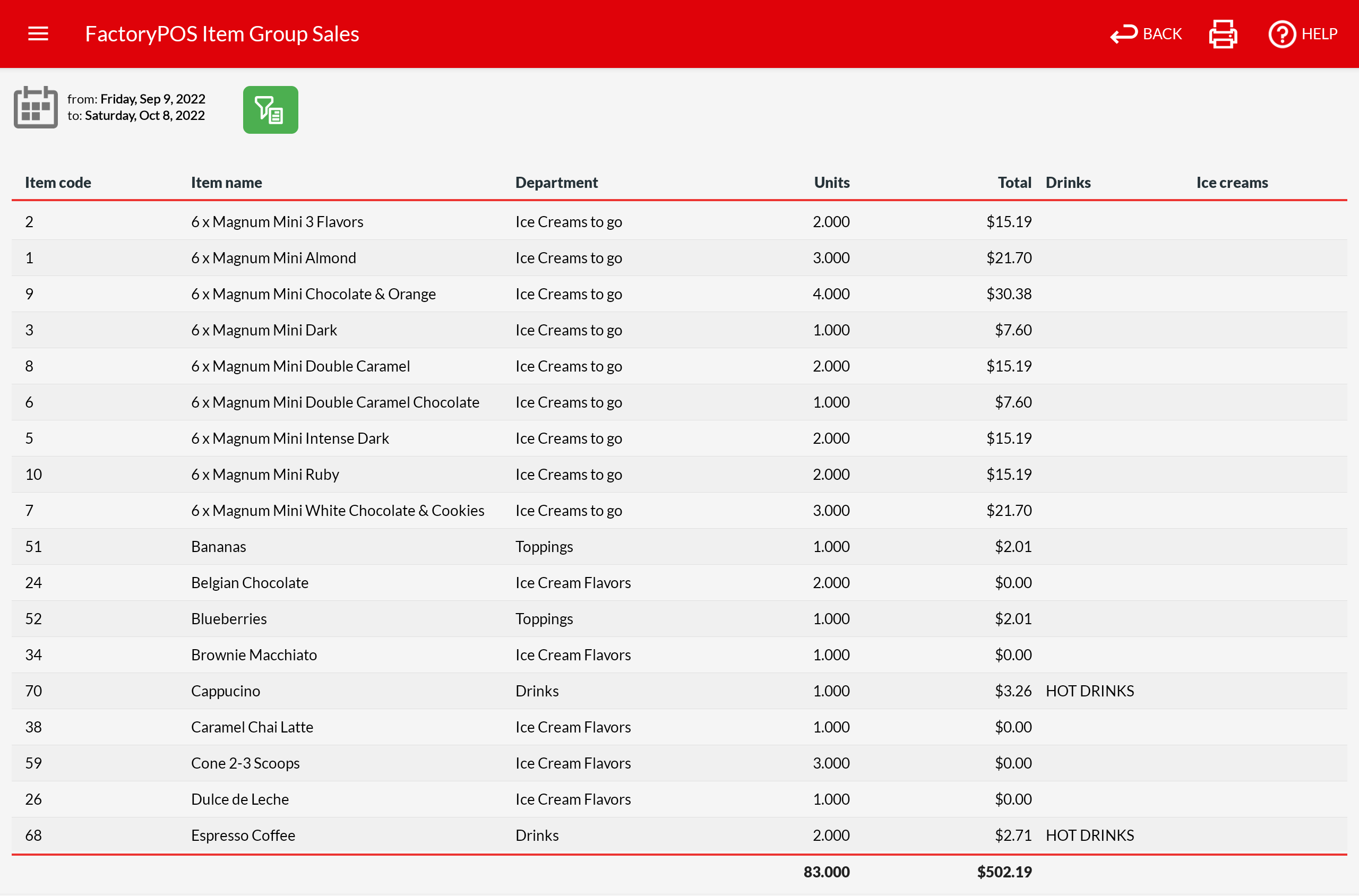Click the Drinks group column header
1359x896 pixels.
click(x=1068, y=182)
